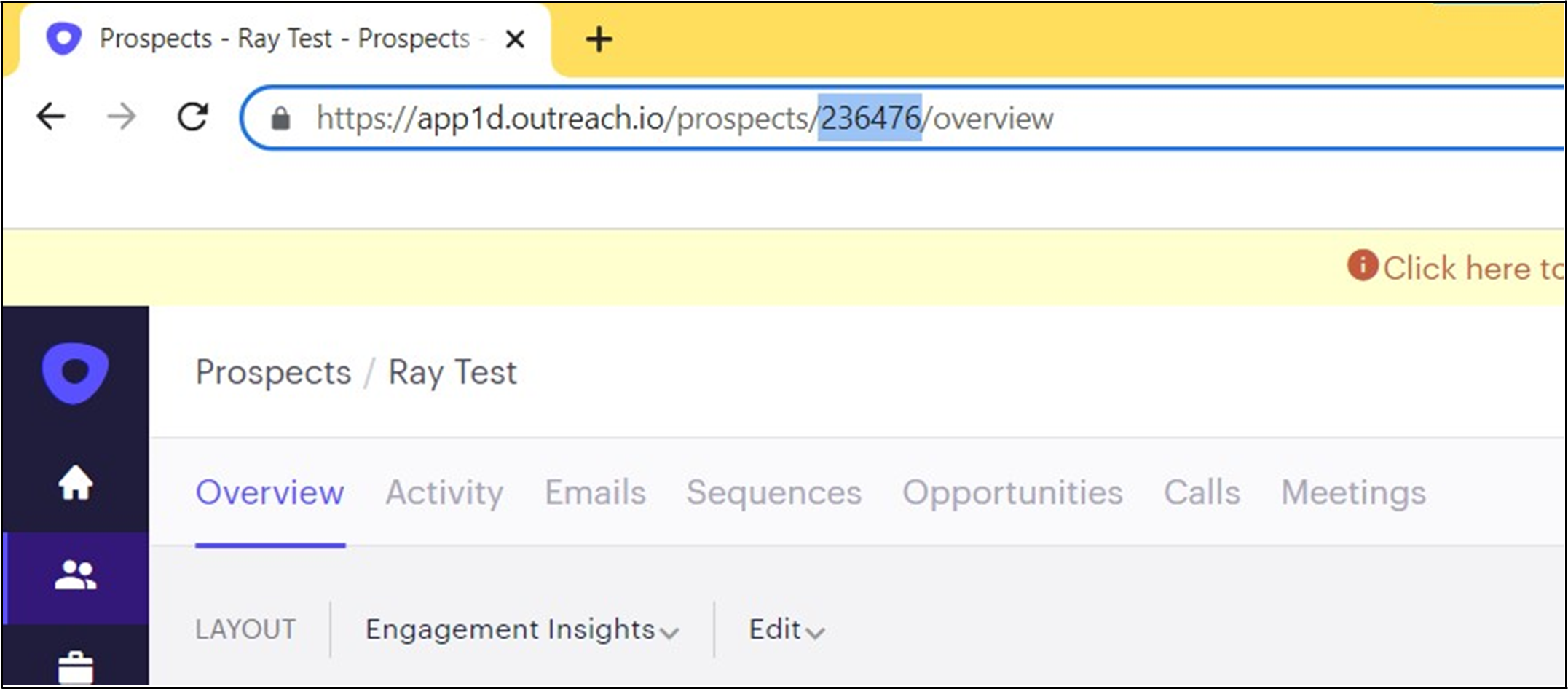Go back using the browser back arrow

[x=51, y=115]
